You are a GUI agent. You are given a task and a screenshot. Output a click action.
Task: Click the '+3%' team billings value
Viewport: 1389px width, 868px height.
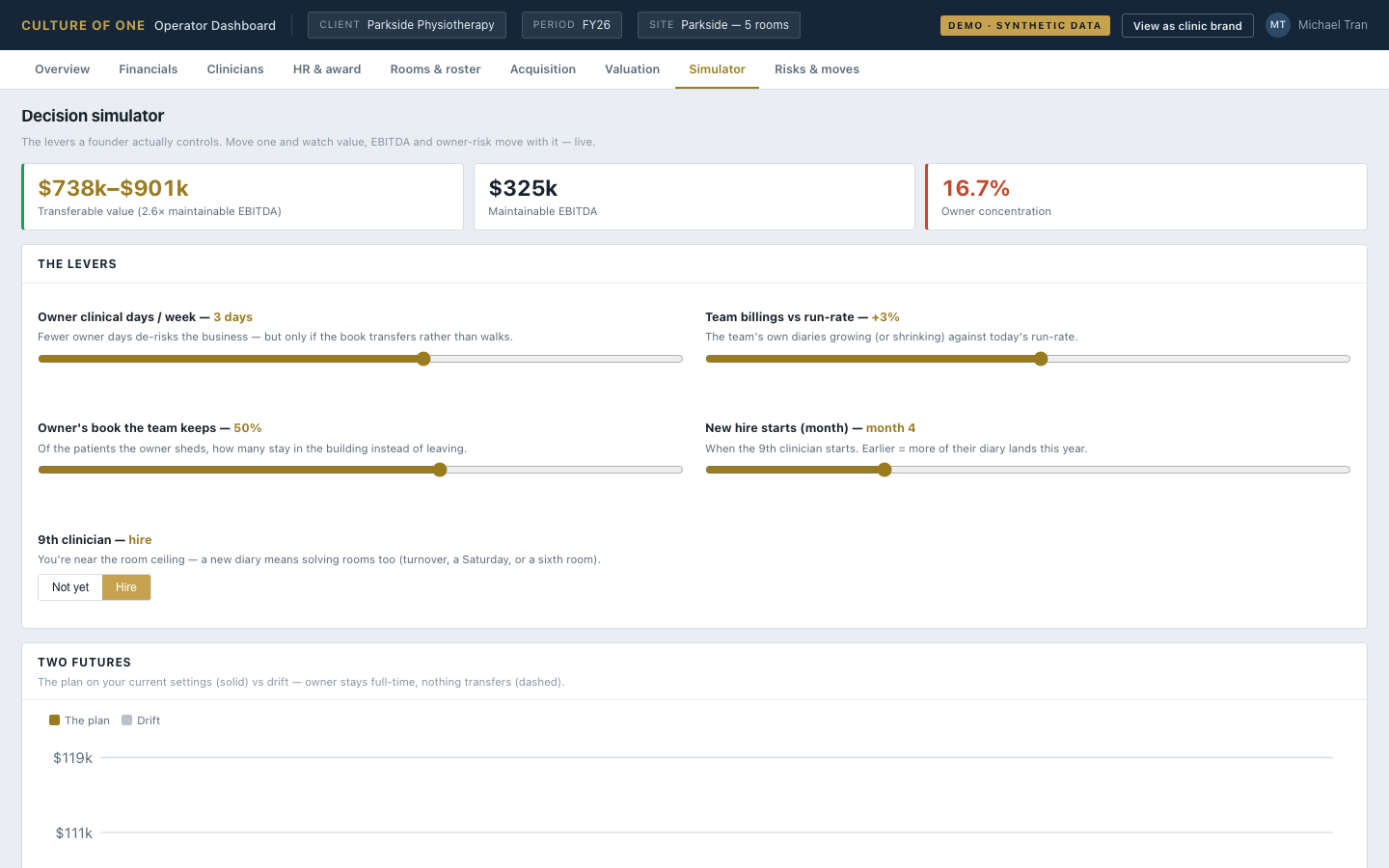(x=885, y=317)
